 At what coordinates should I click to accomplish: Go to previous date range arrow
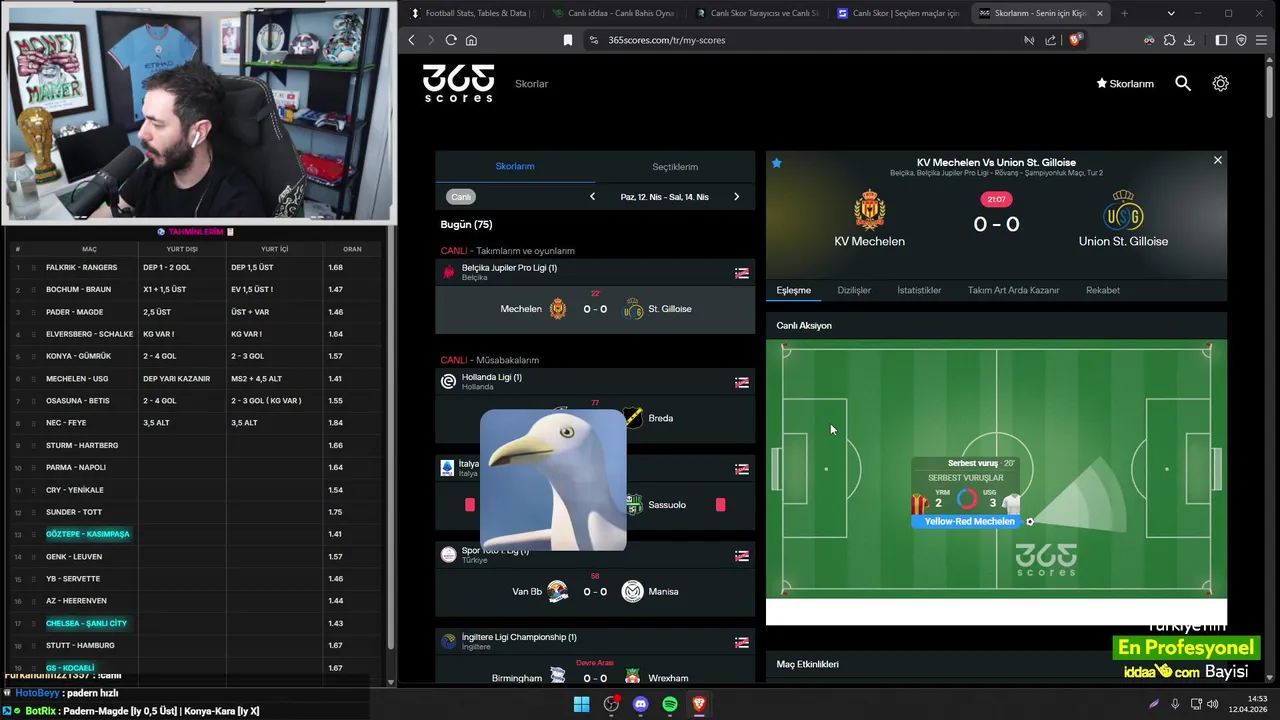coord(592,197)
